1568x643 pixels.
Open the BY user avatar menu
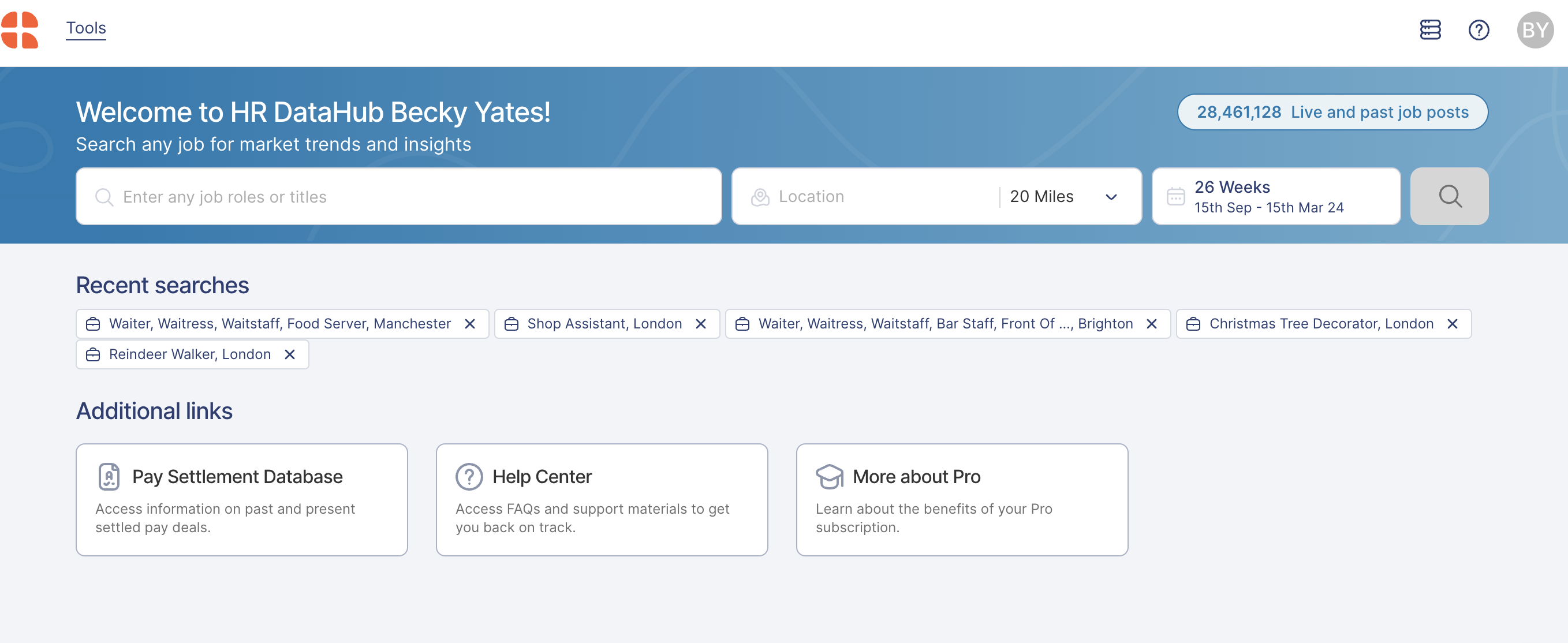pyautogui.click(x=1535, y=30)
